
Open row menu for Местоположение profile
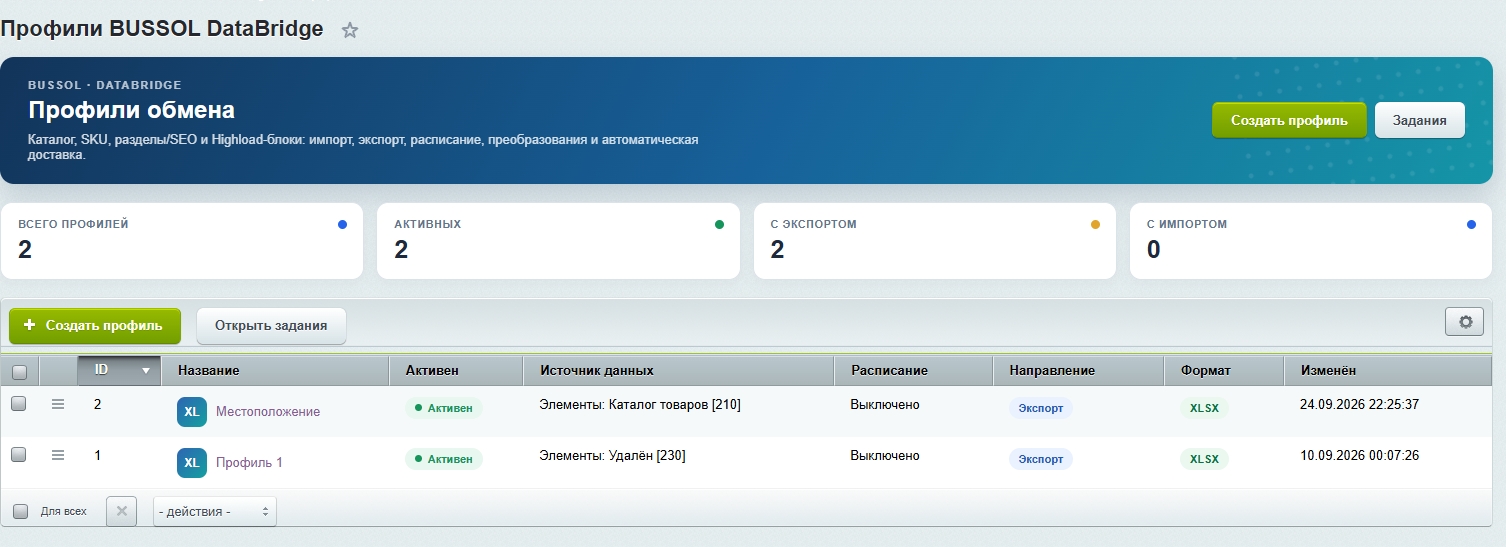[58, 404]
